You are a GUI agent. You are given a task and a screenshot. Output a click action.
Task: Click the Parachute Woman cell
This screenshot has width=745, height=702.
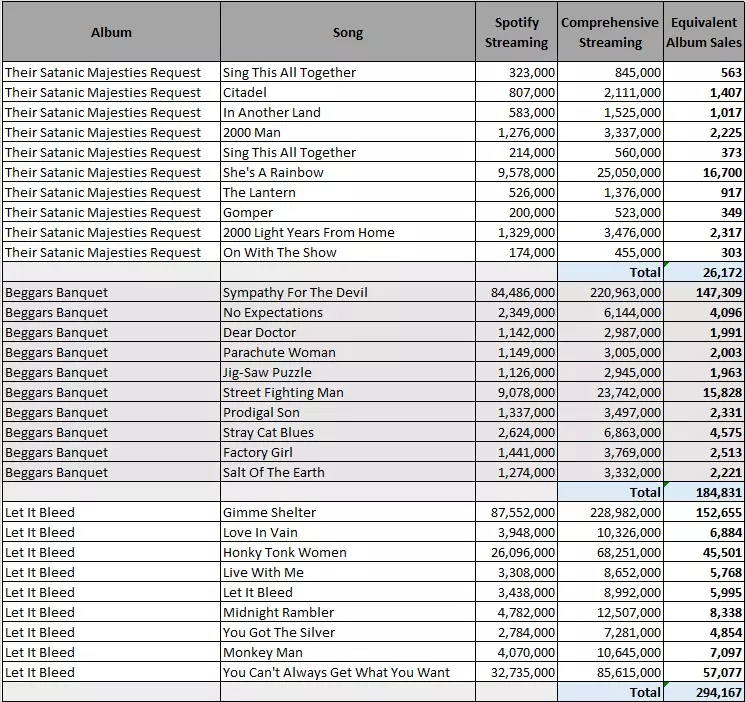348,352
